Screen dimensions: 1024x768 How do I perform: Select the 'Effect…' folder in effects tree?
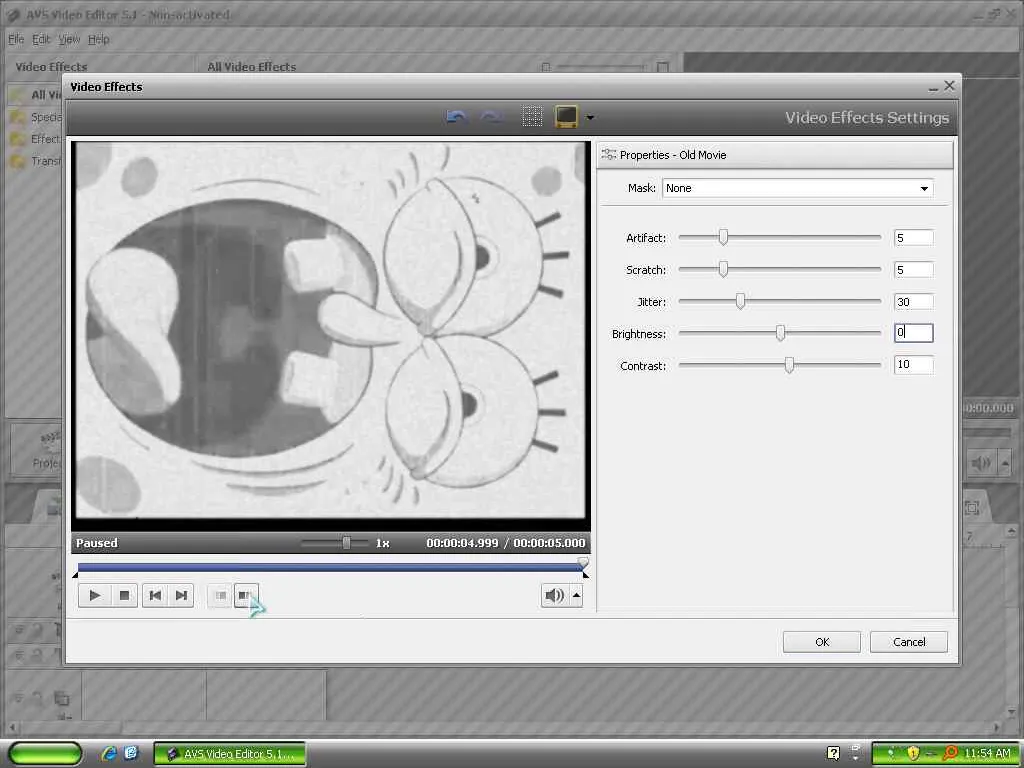35,138
